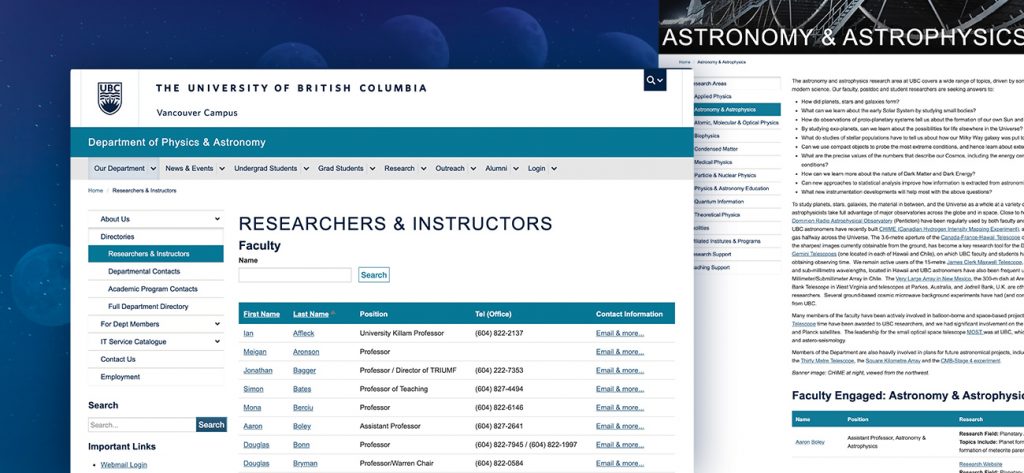
Task: Sort table by First Name header
Action: pos(261,314)
